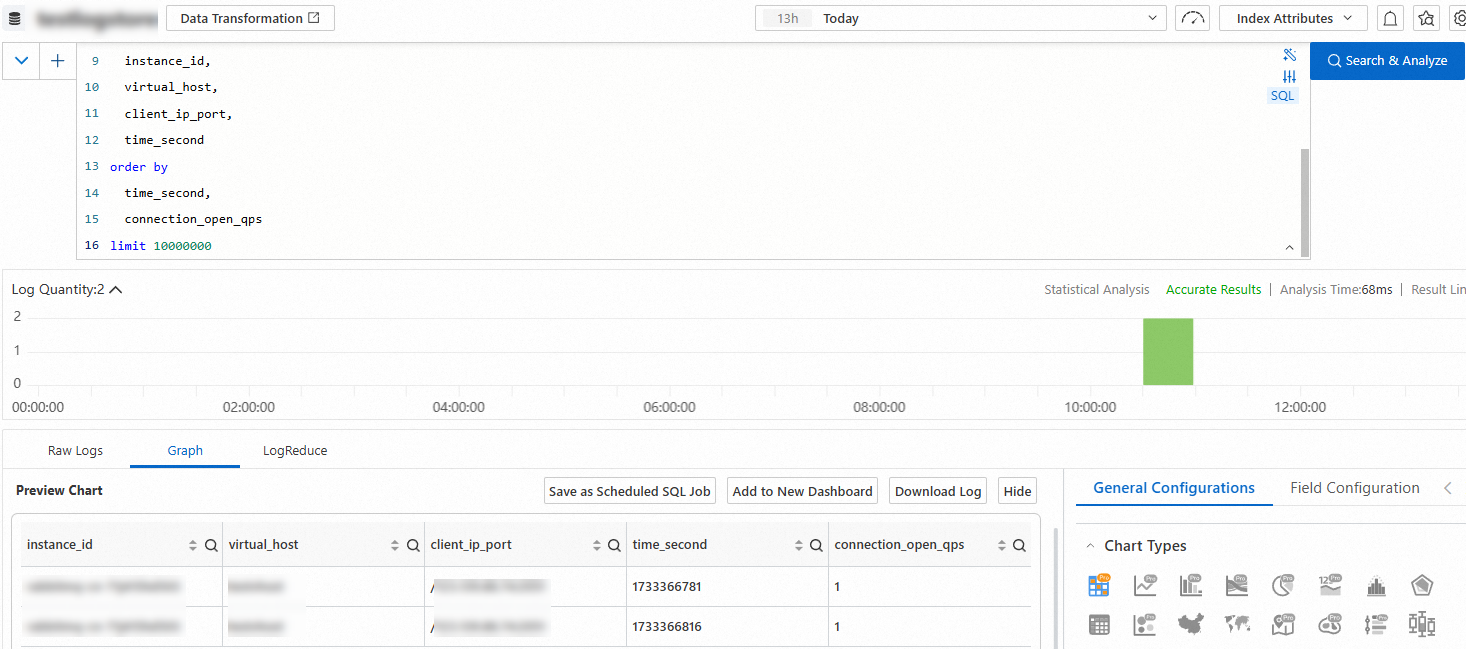Select the Table Pro chart type
Screen dimensions: 1466x649
click(x=1099, y=585)
